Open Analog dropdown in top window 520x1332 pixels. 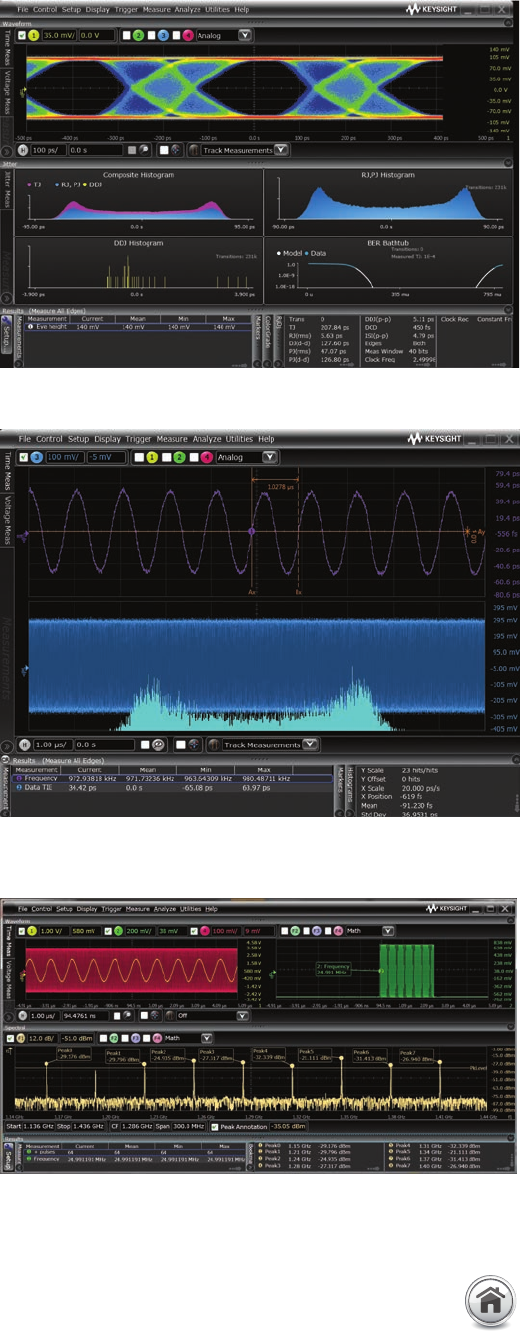pos(244,35)
